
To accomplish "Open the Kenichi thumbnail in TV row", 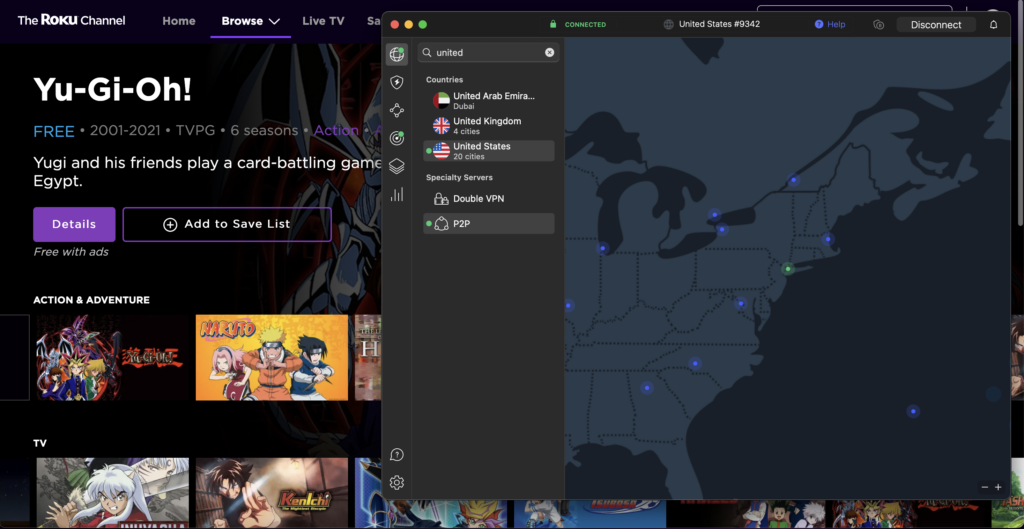I will click(272, 492).
